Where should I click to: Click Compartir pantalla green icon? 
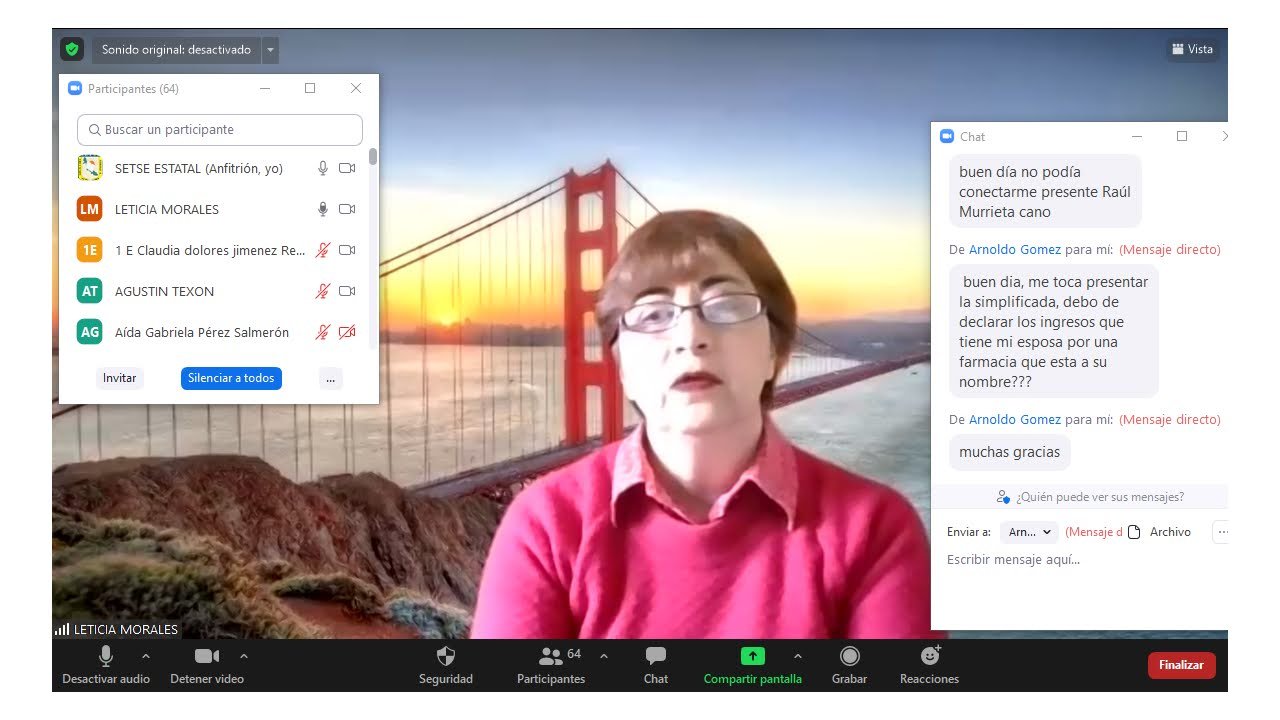pyautogui.click(x=753, y=656)
